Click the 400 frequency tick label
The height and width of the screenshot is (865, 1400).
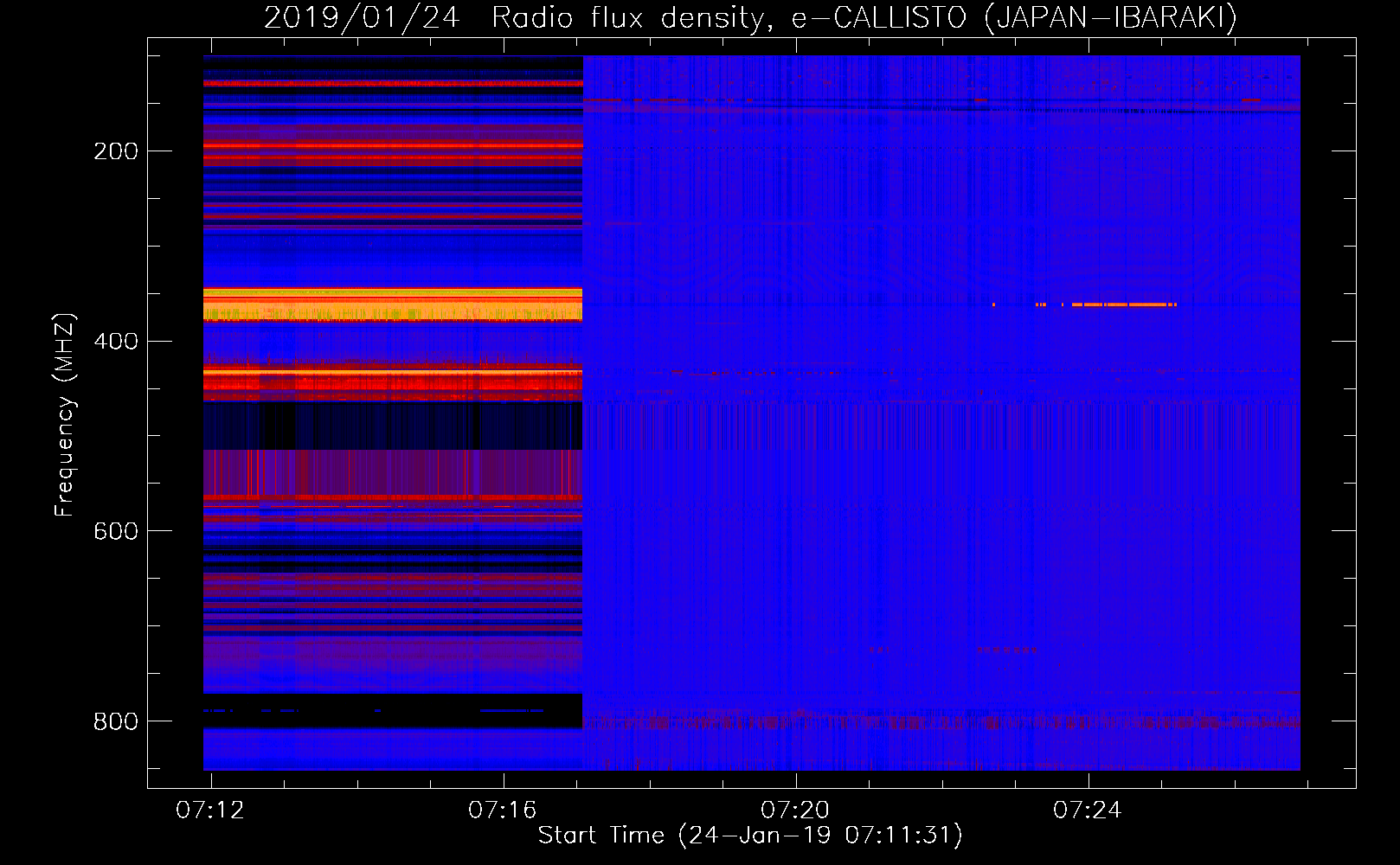point(116,342)
